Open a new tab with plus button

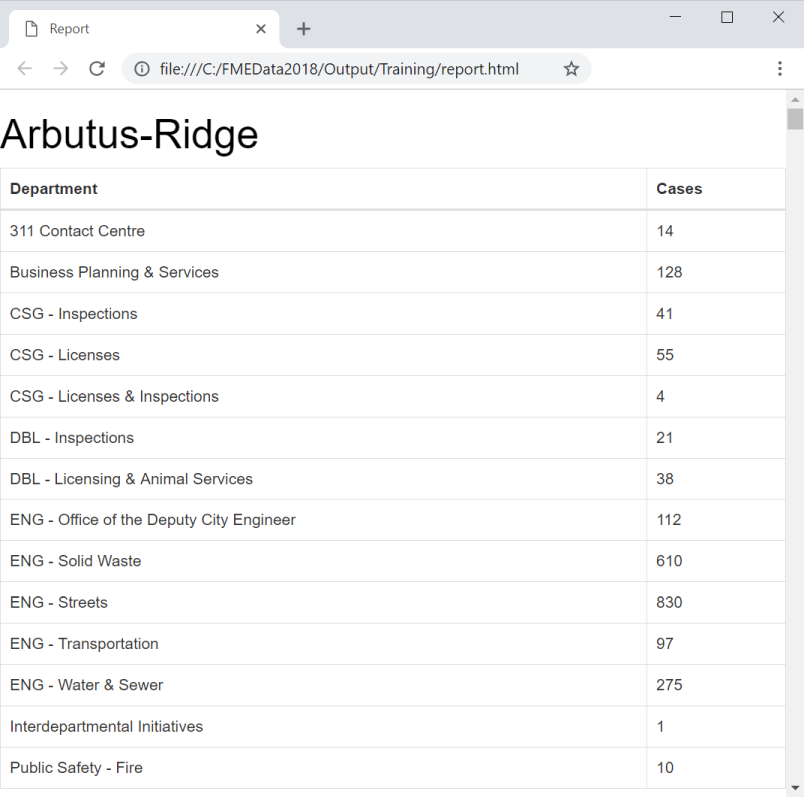[x=304, y=29]
